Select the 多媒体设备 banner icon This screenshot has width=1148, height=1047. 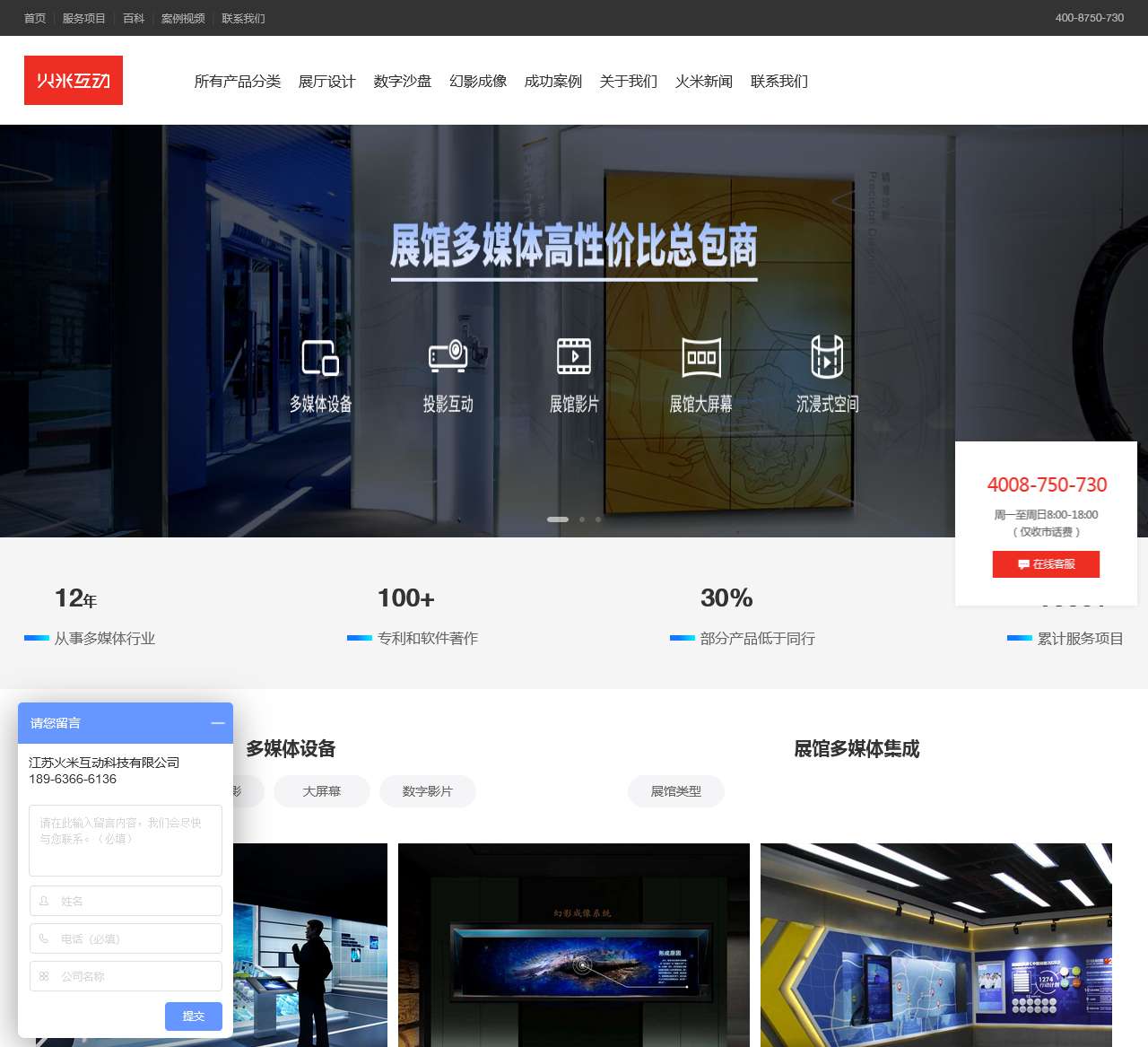click(x=320, y=357)
